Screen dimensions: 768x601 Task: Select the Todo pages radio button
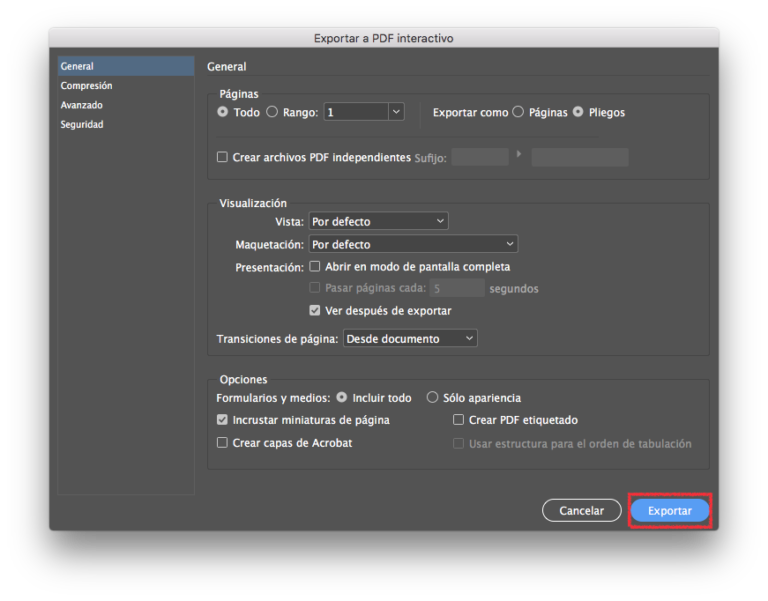tap(222, 112)
